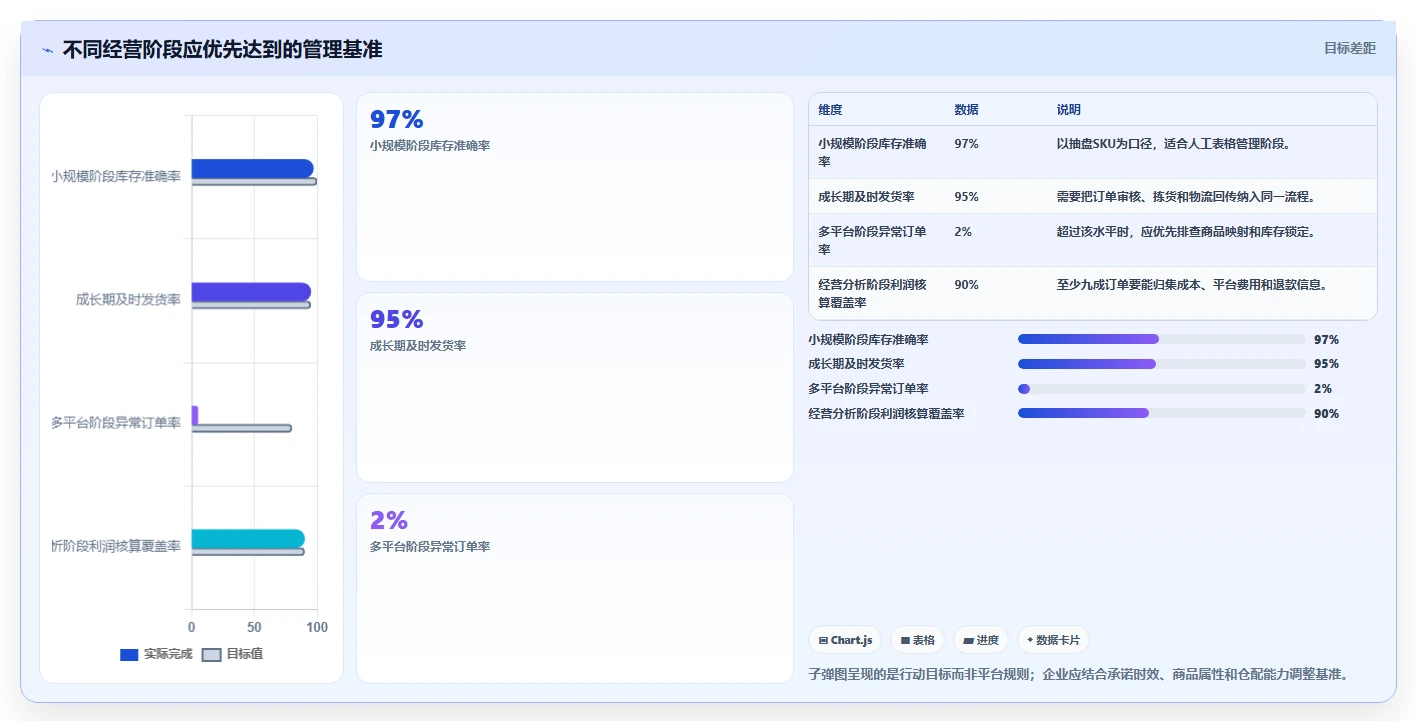This screenshot has height=721, width=1417.
Task: Click the 多平台阶段异常订单率 progress bar
Action: click(1162, 389)
